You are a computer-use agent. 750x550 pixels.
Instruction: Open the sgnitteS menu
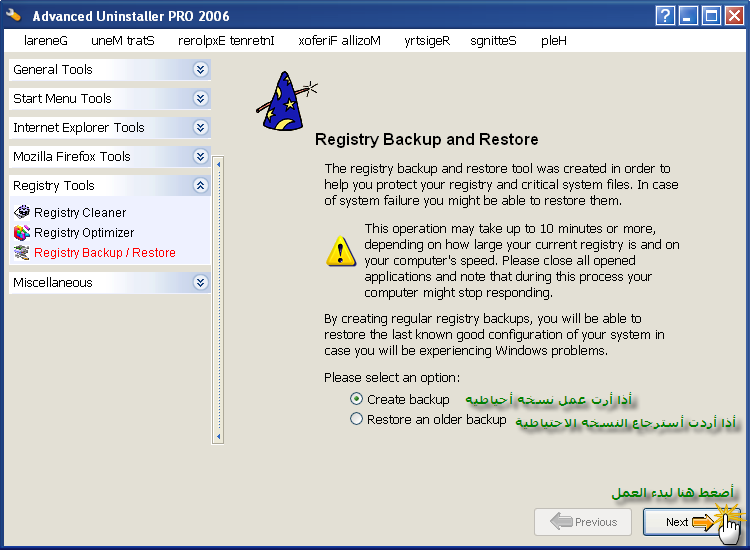pyautogui.click(x=493, y=41)
